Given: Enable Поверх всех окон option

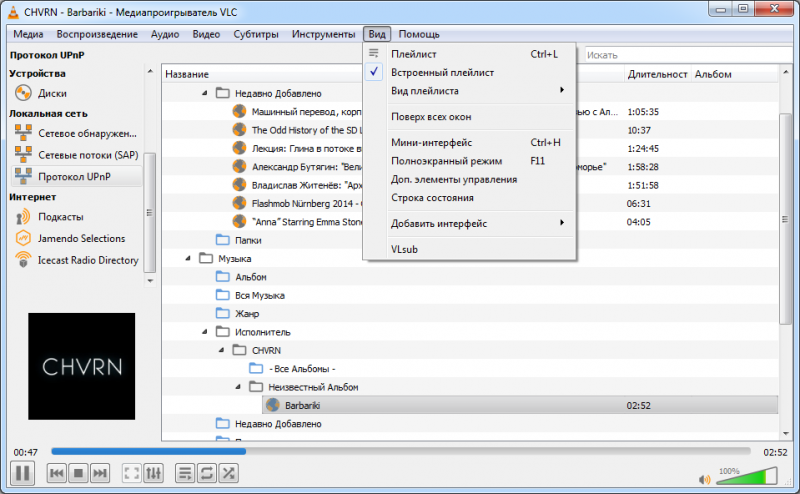Looking at the screenshot, I should 469,117.
